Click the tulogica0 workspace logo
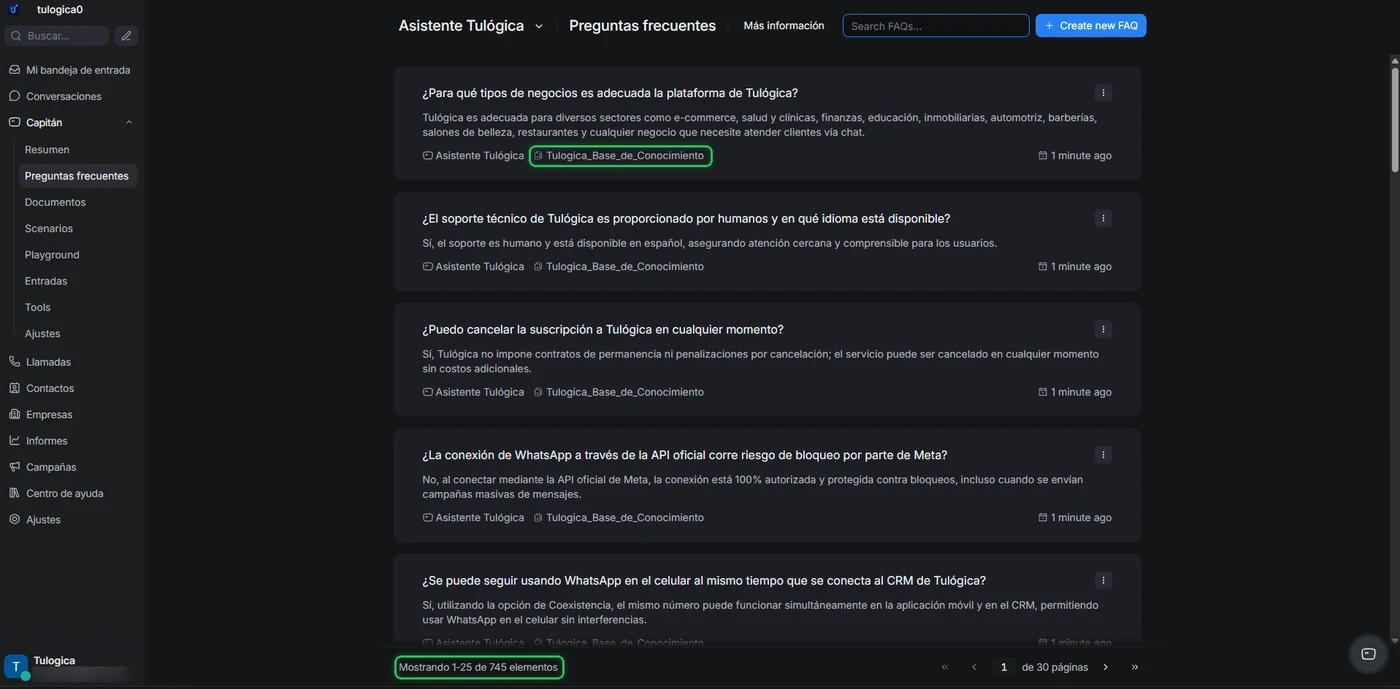 [14, 9]
